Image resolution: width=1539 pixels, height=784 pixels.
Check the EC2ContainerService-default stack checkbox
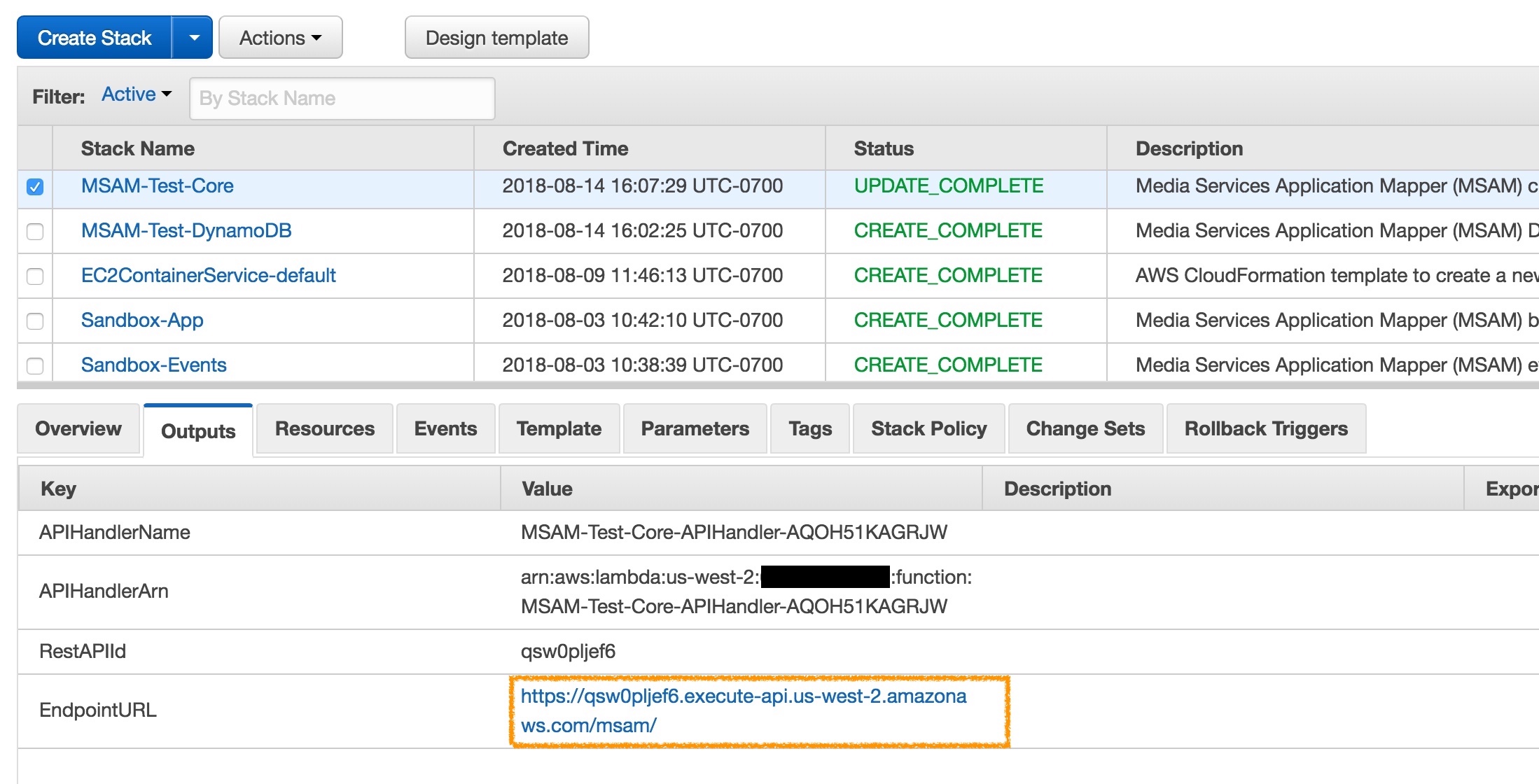(x=35, y=276)
